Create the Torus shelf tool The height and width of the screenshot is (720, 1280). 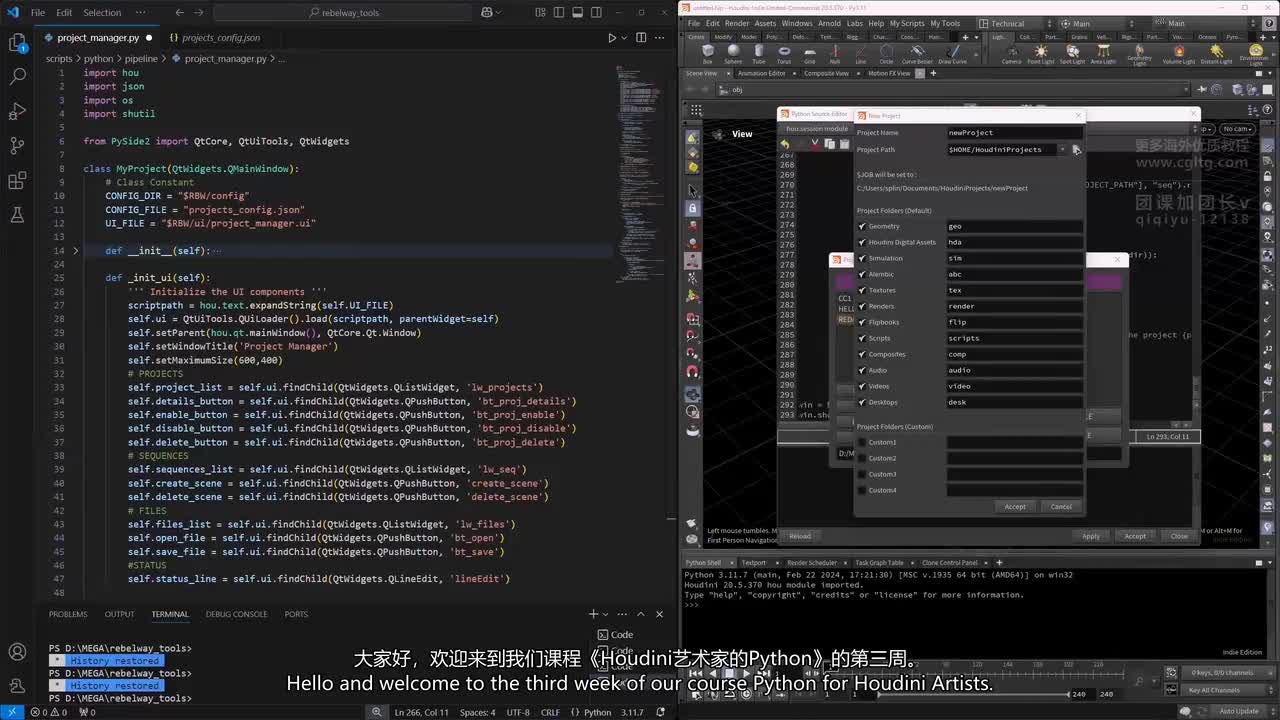point(784,53)
